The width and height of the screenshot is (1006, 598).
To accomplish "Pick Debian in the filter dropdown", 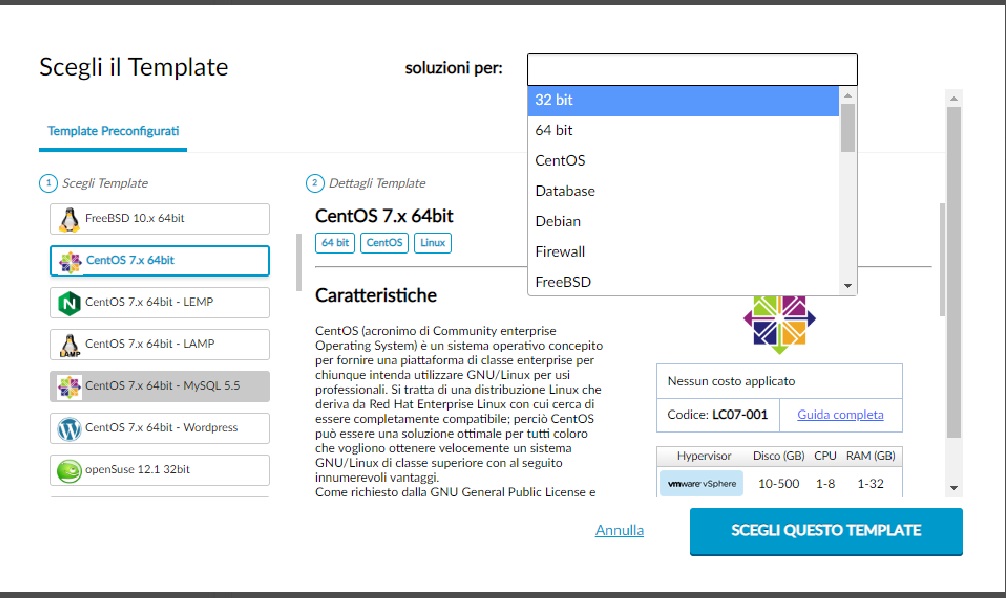I will (x=683, y=221).
